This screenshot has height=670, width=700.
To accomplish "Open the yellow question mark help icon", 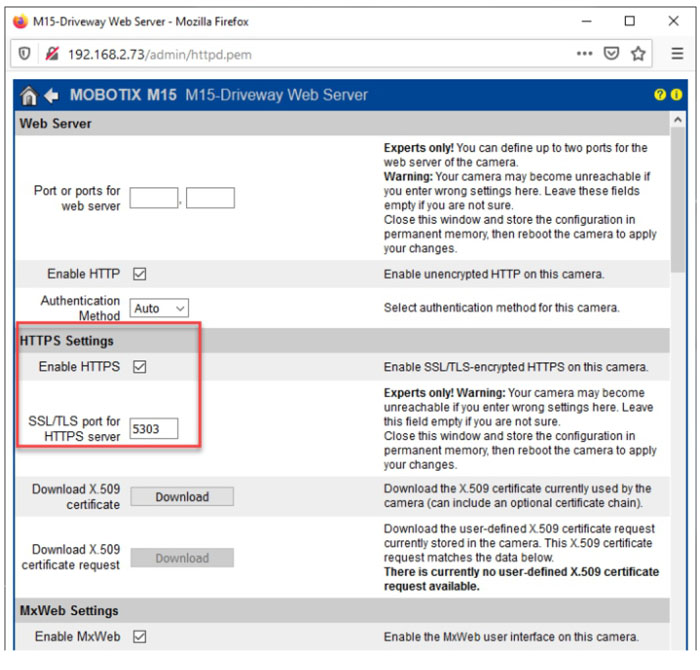I will pyautogui.click(x=660, y=95).
